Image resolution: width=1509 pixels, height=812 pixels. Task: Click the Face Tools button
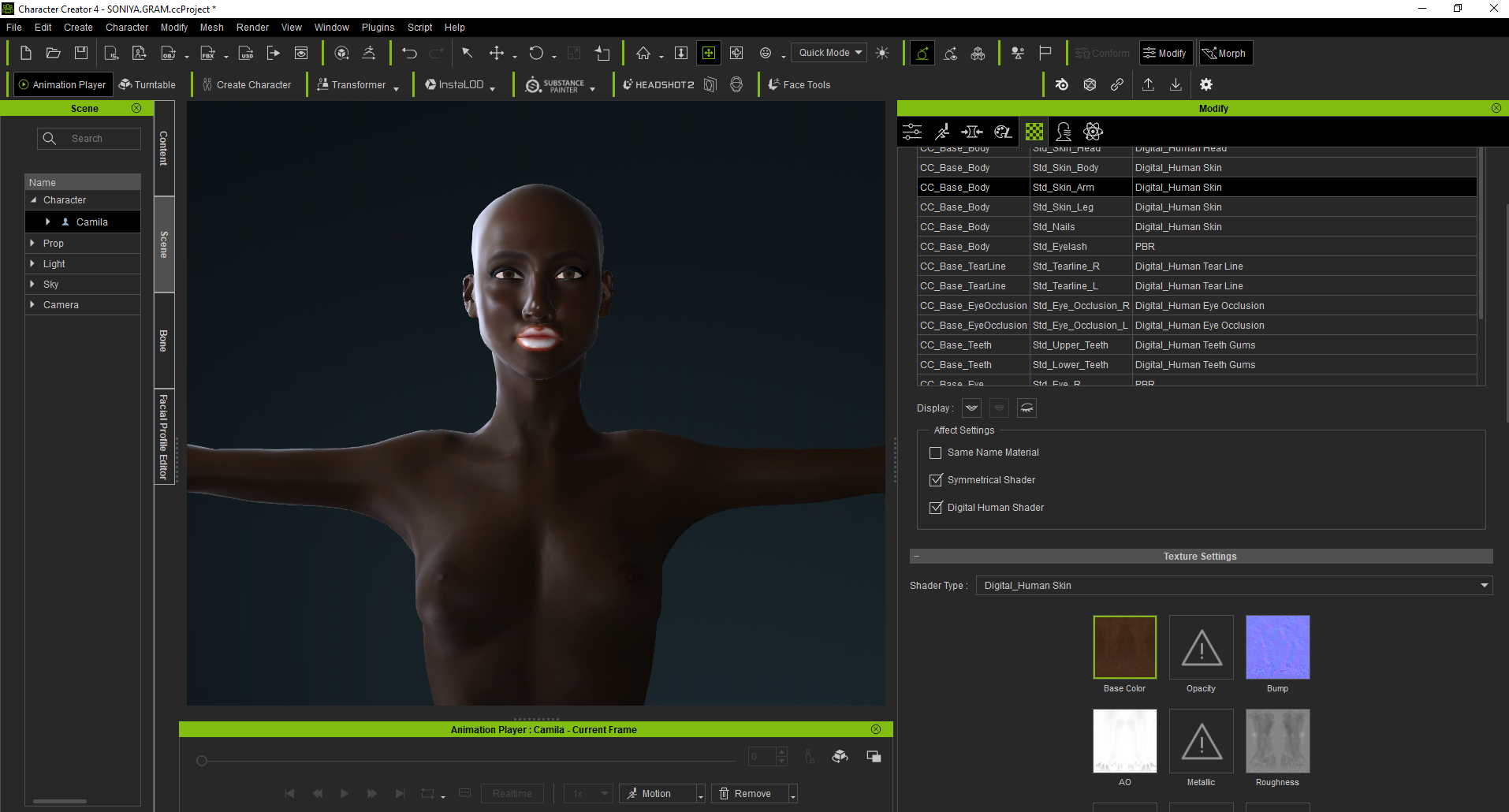[799, 84]
